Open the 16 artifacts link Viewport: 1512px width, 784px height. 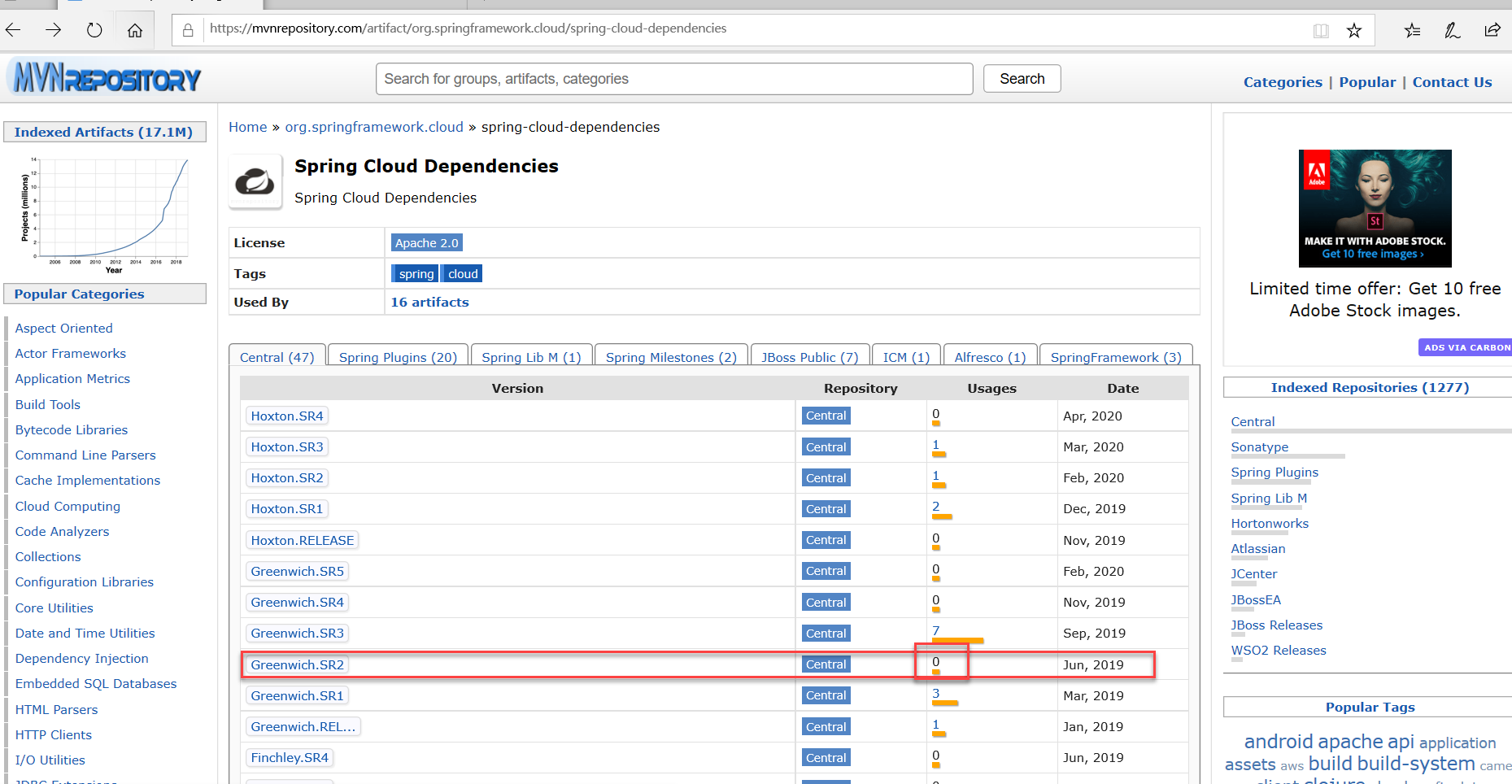pos(429,303)
